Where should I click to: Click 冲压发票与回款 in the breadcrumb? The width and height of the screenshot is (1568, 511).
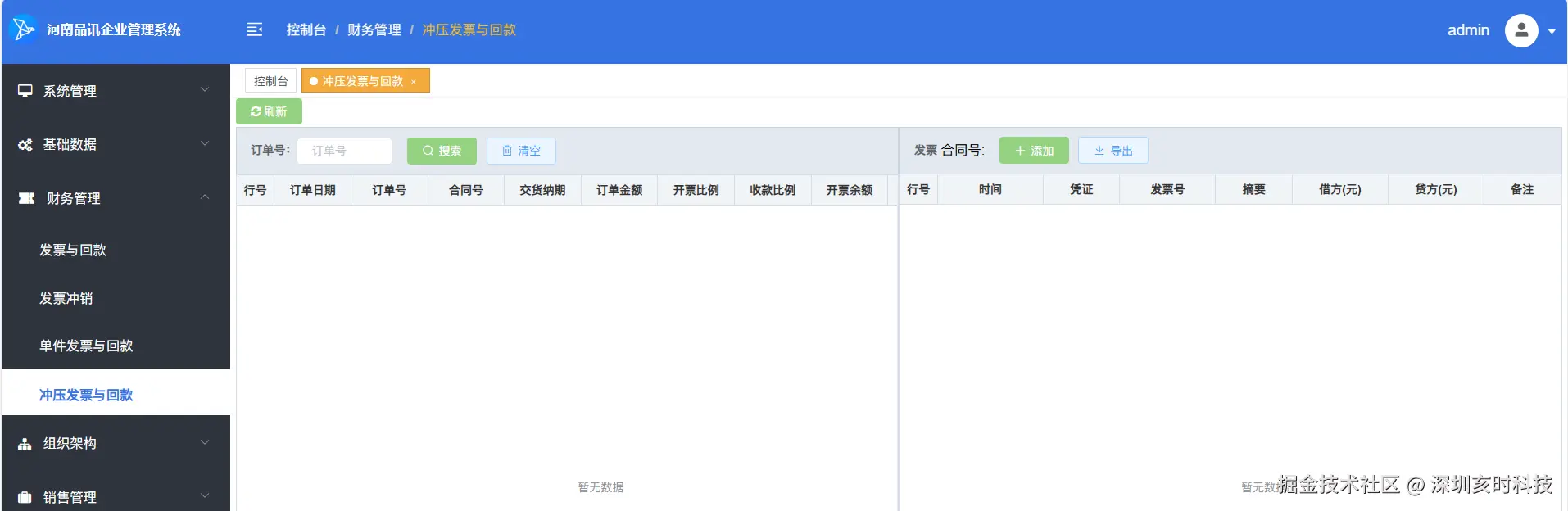tap(469, 29)
